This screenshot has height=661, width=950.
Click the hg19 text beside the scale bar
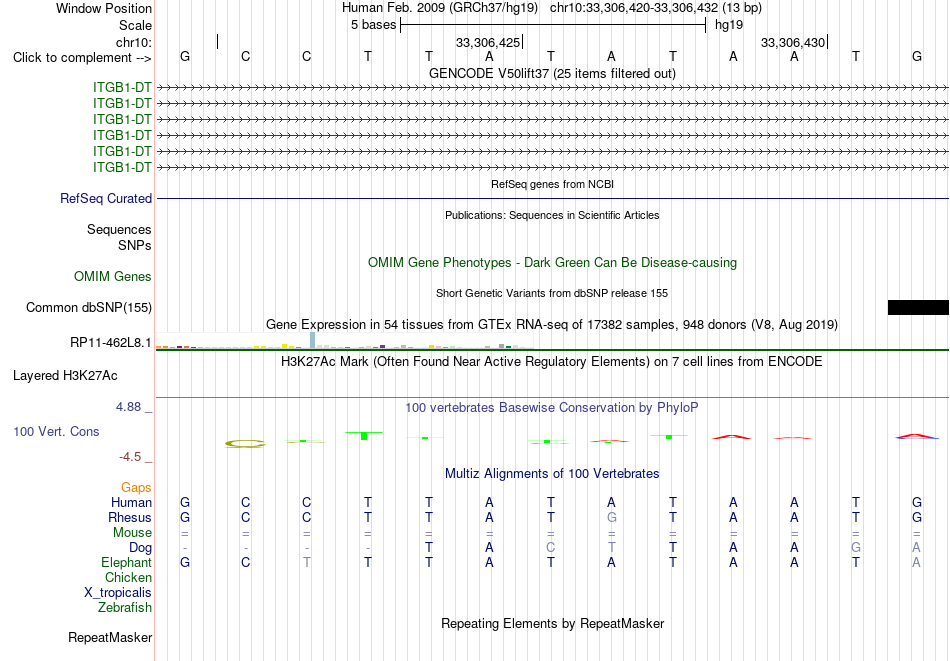[729, 25]
